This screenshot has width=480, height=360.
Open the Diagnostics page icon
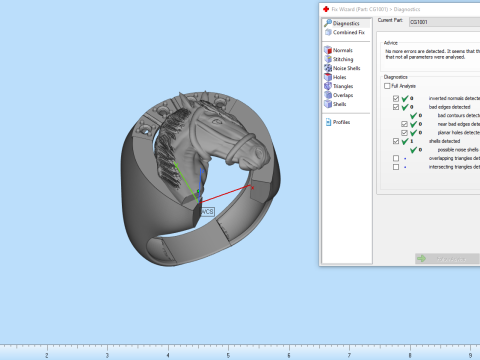[328, 23]
